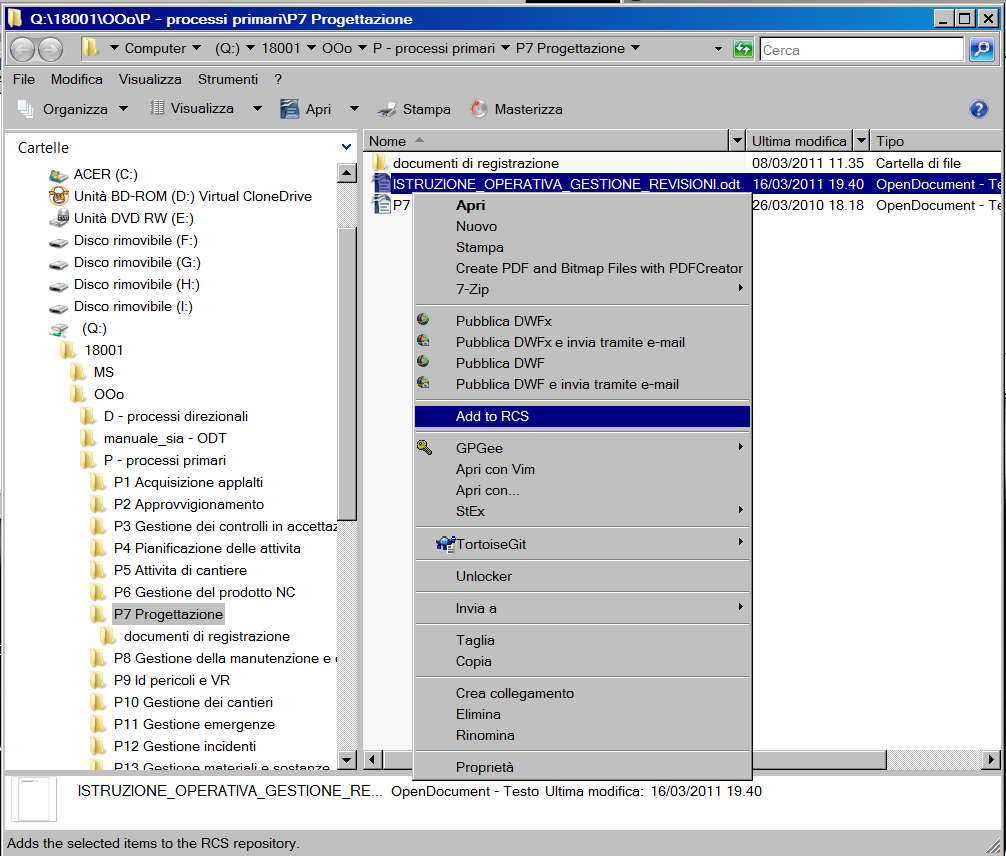Select D - processi direzionali folder
This screenshot has height=856, width=1006.
[x=176, y=416]
